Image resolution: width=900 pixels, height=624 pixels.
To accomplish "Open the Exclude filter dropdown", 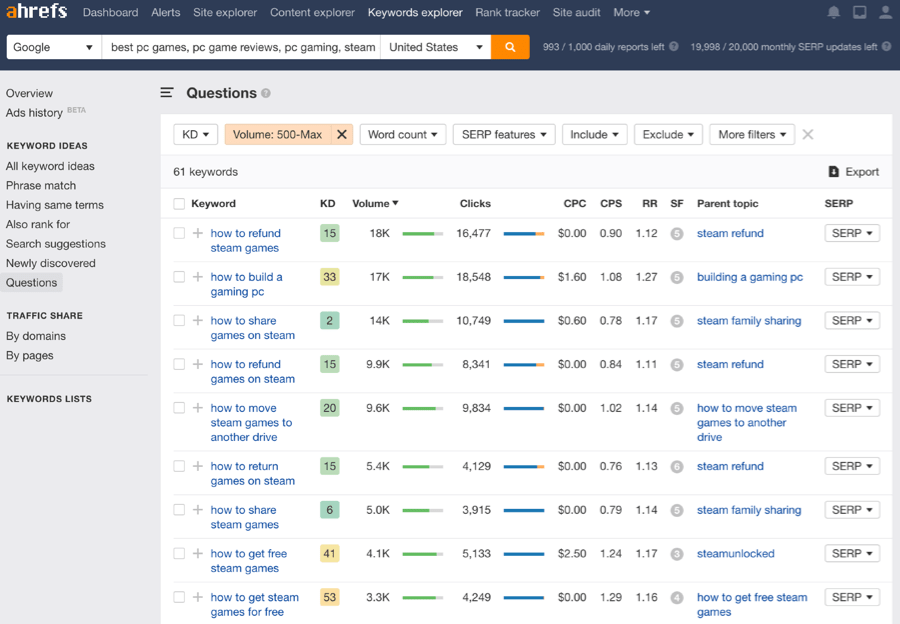I will 668,134.
